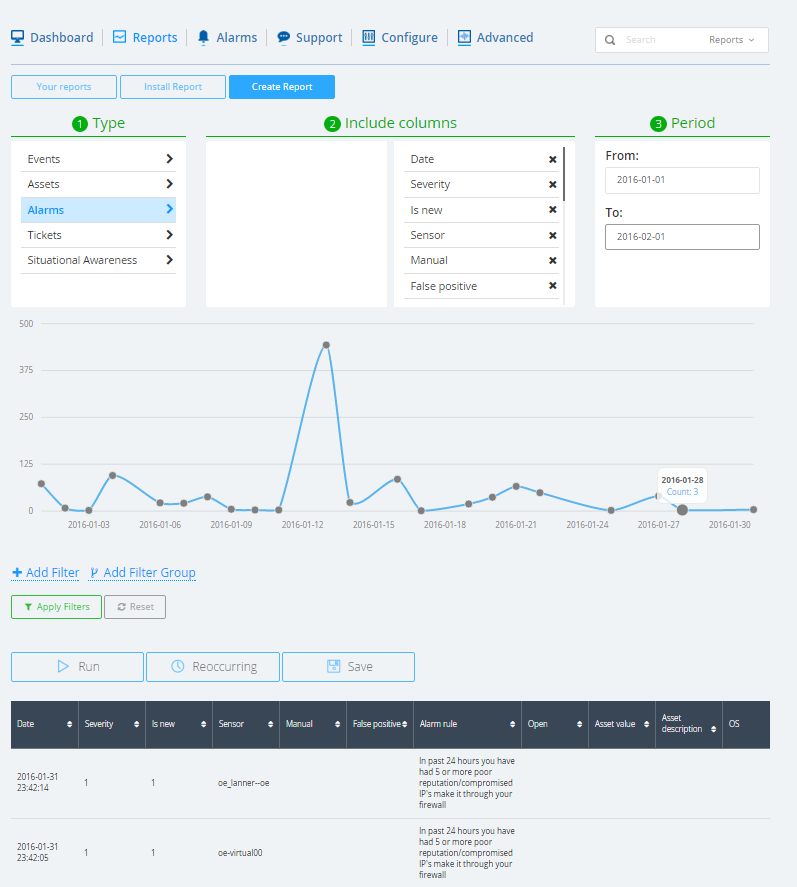
Task: Click the Configure sliders icon
Action: point(369,37)
